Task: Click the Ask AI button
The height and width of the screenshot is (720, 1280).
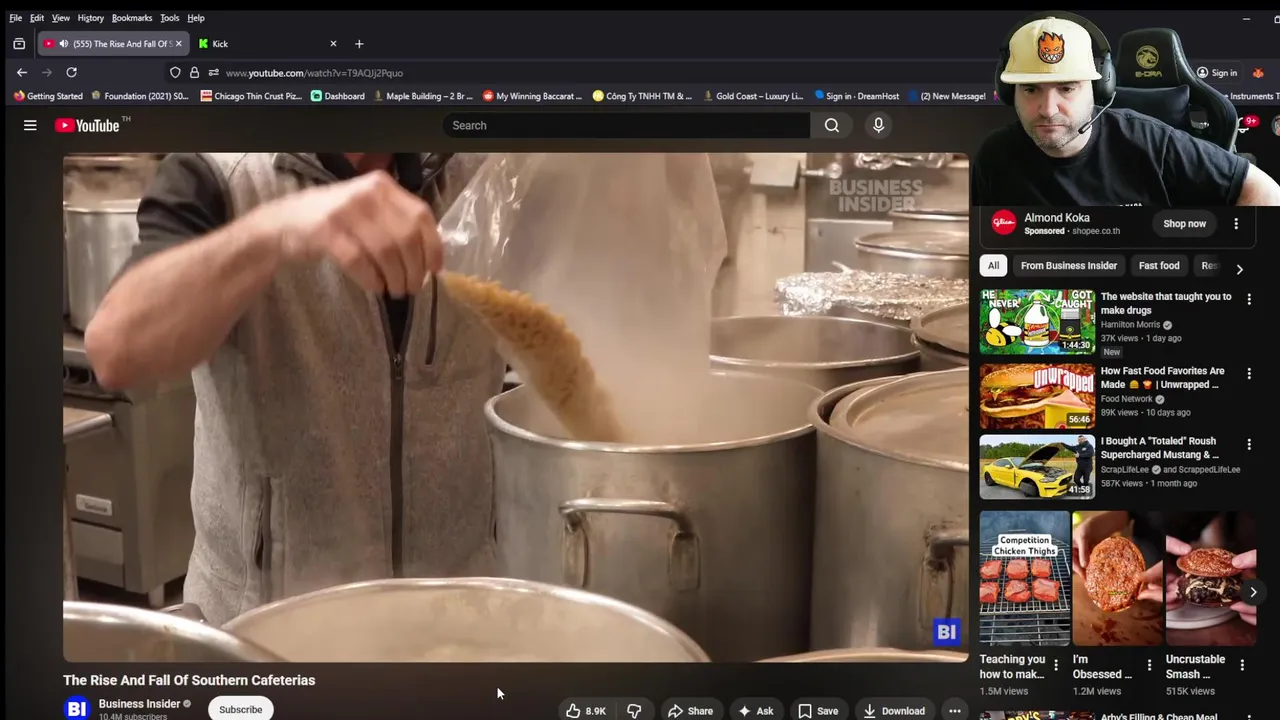Action: [x=755, y=711]
